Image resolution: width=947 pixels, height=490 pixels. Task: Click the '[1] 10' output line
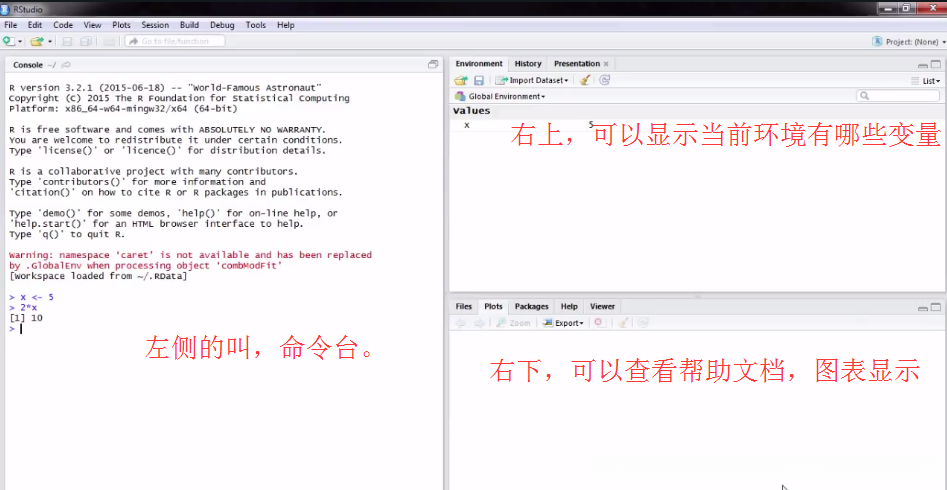click(26, 318)
